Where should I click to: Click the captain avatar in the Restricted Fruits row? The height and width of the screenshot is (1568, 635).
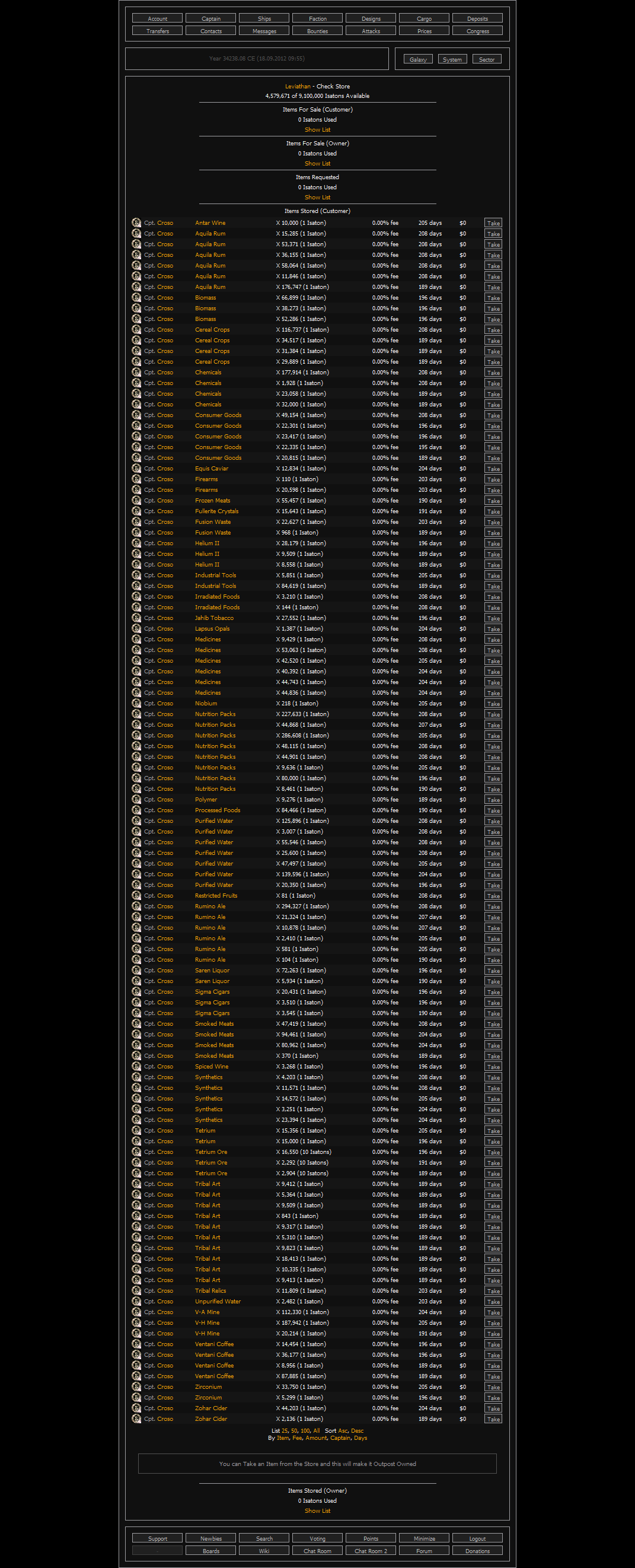pos(136,896)
